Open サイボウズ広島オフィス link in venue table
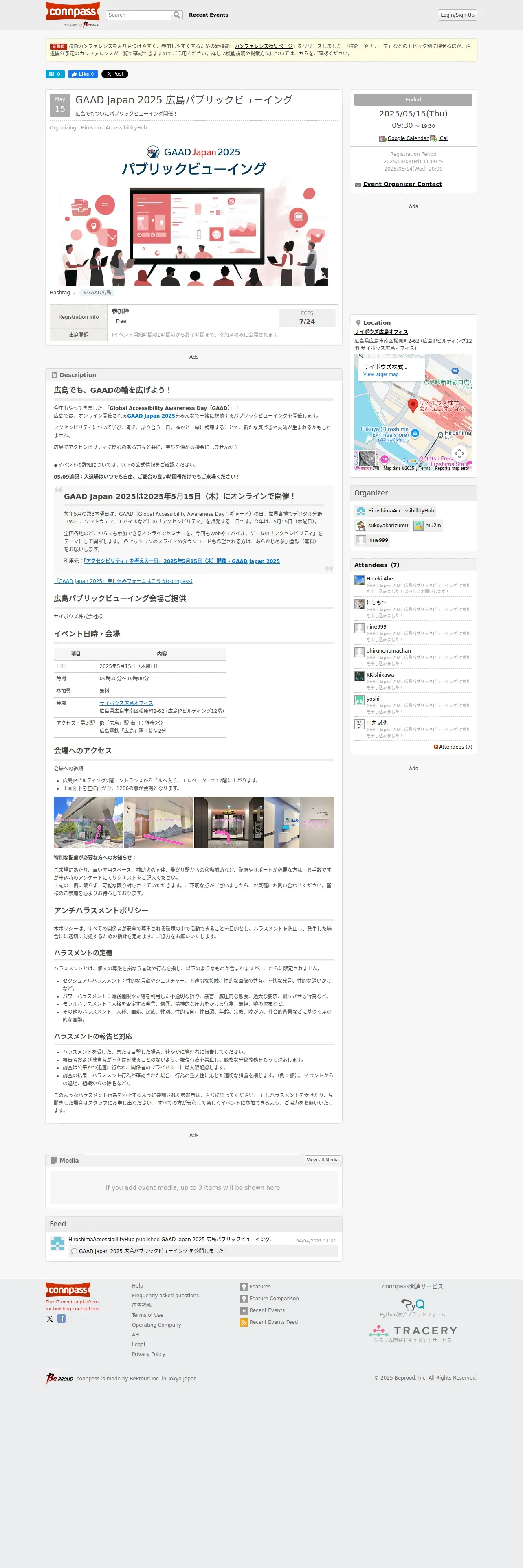The width and height of the screenshot is (523, 1568). tap(126, 703)
